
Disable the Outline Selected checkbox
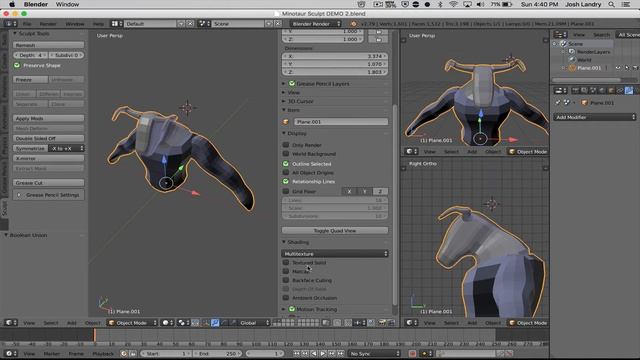click(286, 163)
